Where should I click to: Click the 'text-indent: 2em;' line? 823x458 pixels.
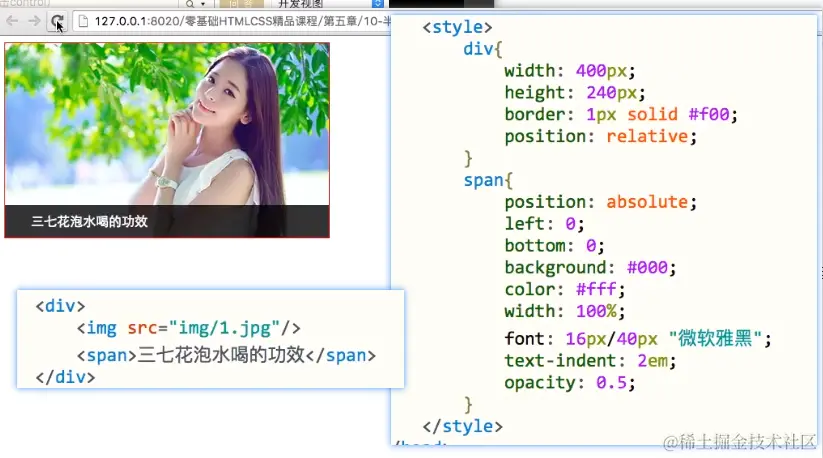click(x=590, y=361)
